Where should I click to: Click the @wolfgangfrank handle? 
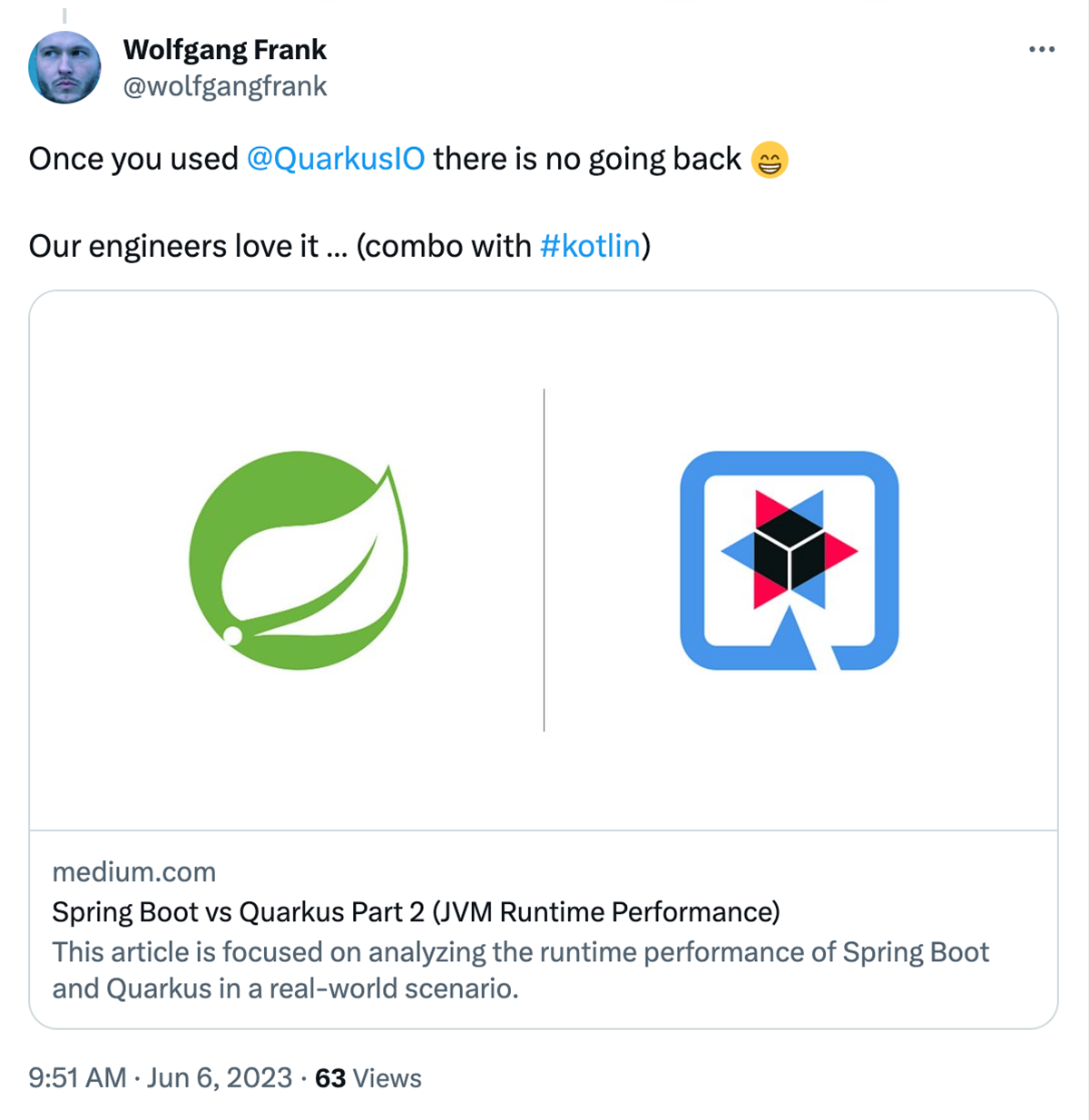point(224,86)
